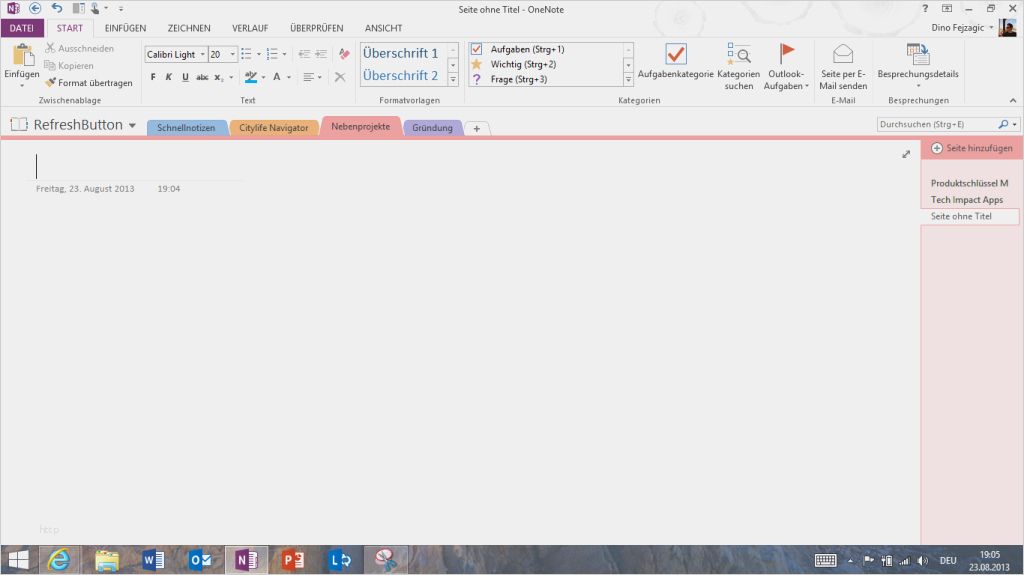The image size is (1024, 575).
Task: Apply the Überschrift 1 style
Action: point(401,53)
